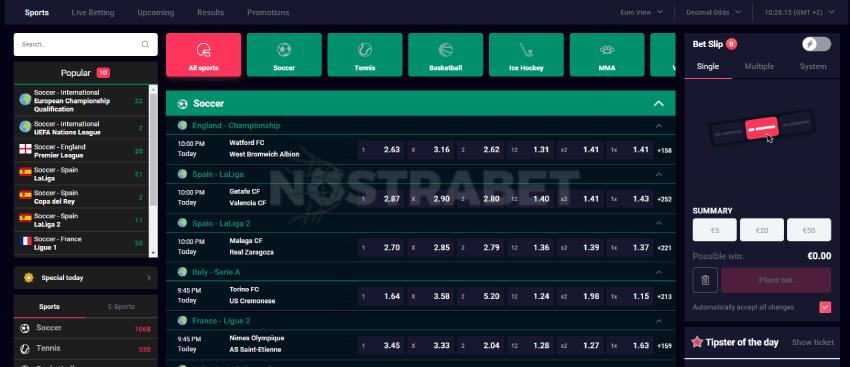
Task: Click Tennis ball icon in sports list
Action: tap(24, 349)
